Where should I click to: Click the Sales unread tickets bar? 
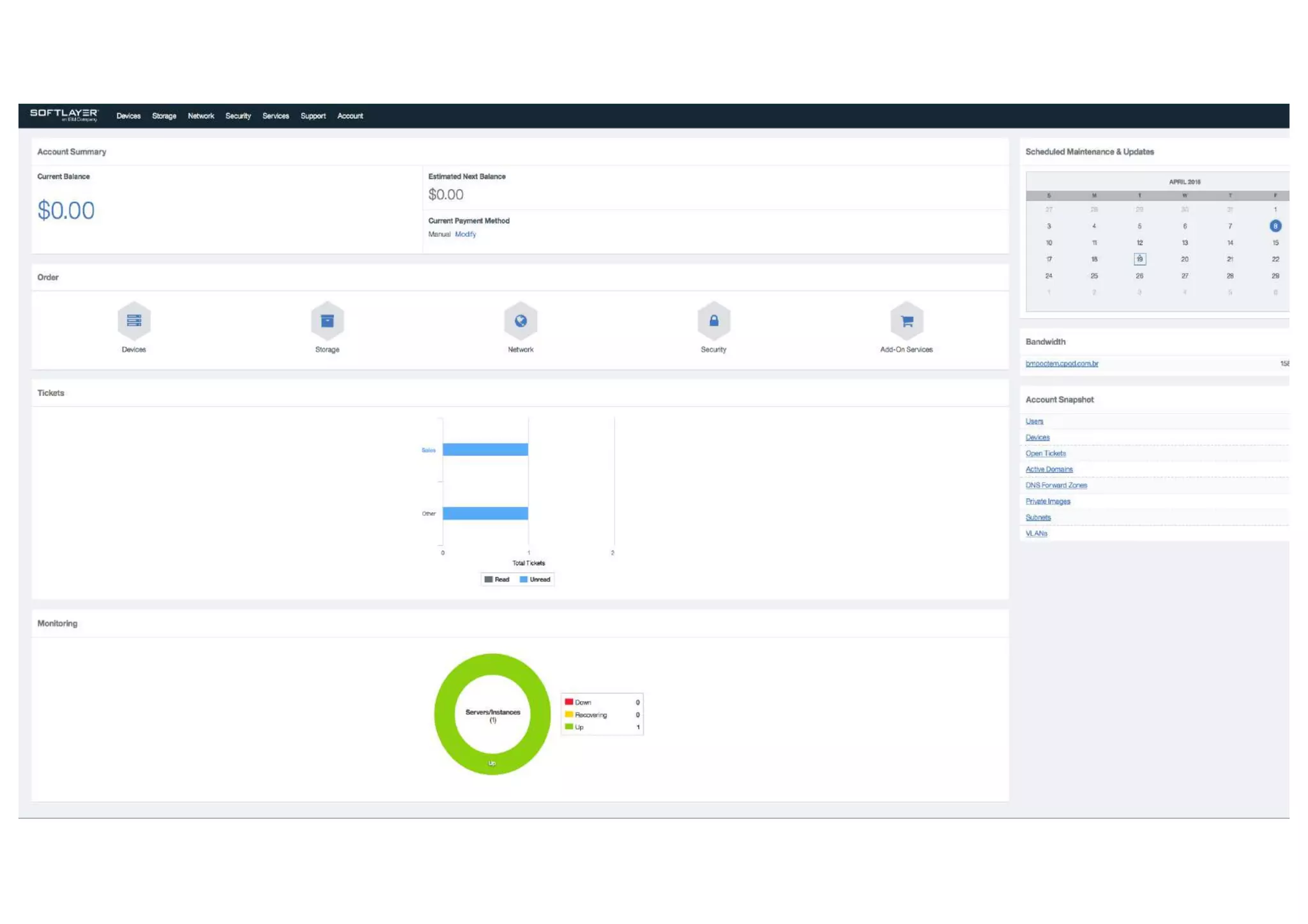coord(485,450)
